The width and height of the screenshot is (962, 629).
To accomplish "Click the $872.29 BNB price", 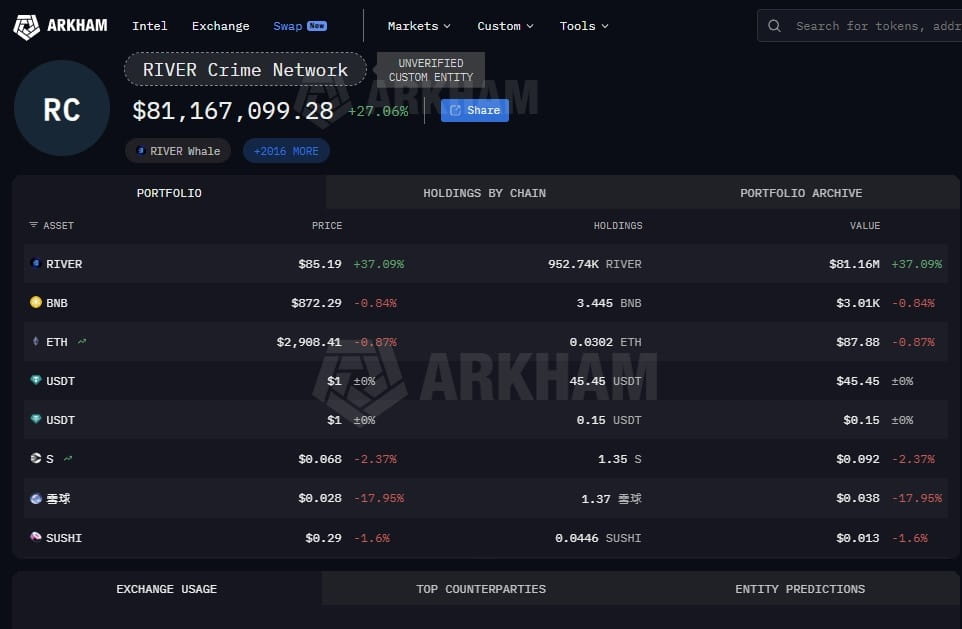I will pyautogui.click(x=316, y=303).
